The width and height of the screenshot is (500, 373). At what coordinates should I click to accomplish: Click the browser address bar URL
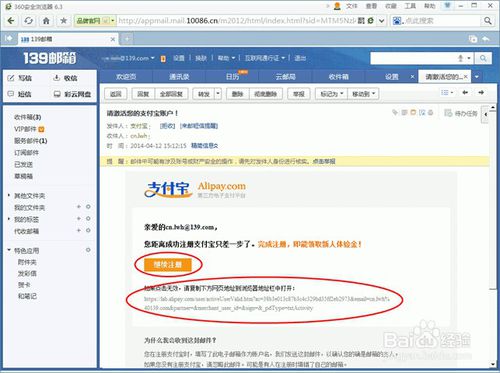(237, 21)
